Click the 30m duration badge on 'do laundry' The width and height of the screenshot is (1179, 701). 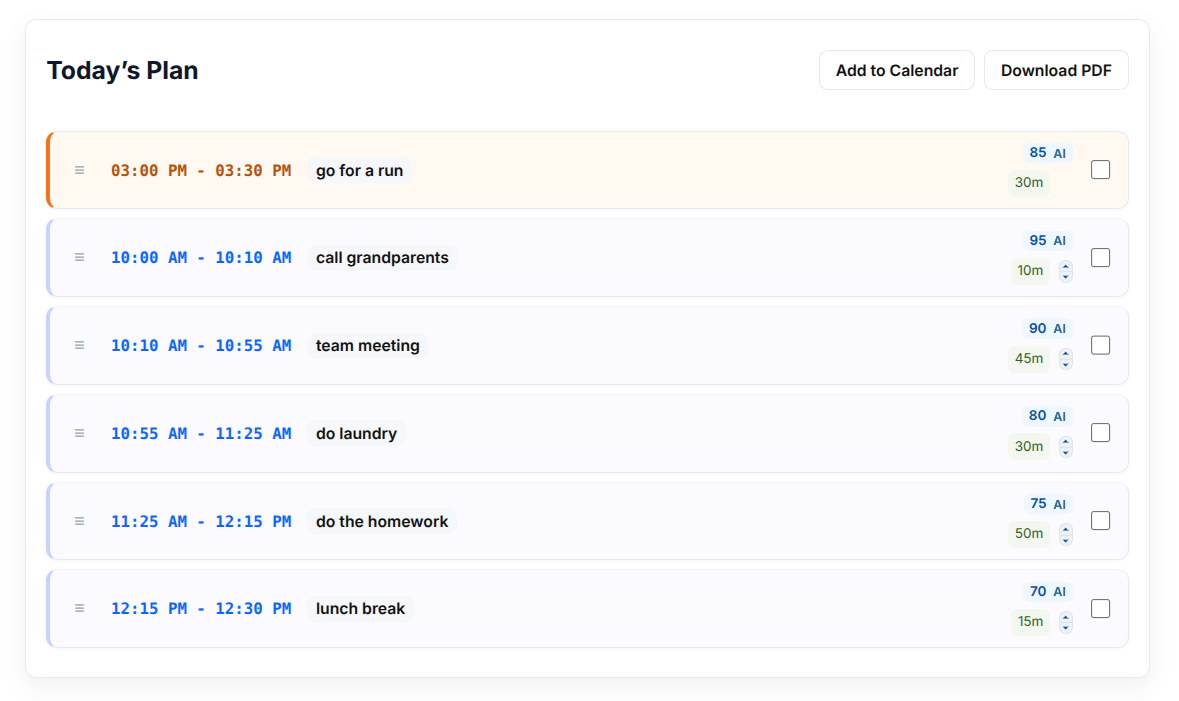(1029, 446)
